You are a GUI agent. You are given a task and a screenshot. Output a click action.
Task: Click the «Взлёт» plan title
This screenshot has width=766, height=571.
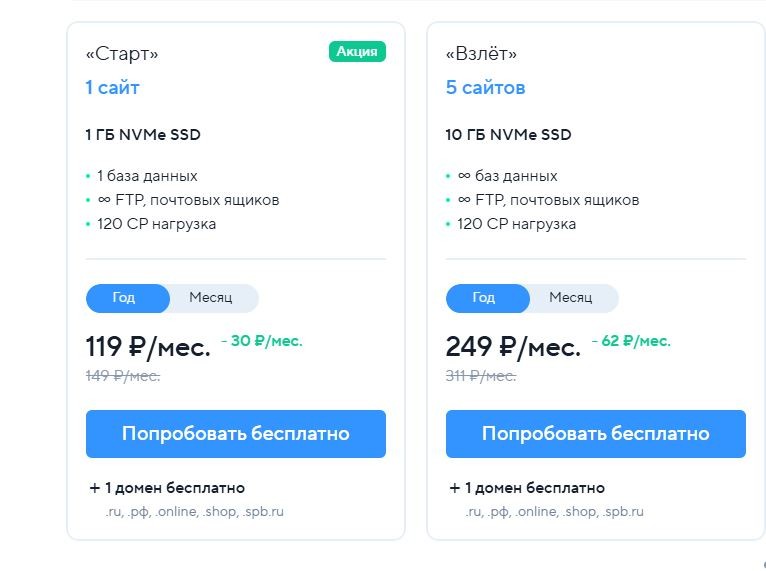pyautogui.click(x=481, y=53)
